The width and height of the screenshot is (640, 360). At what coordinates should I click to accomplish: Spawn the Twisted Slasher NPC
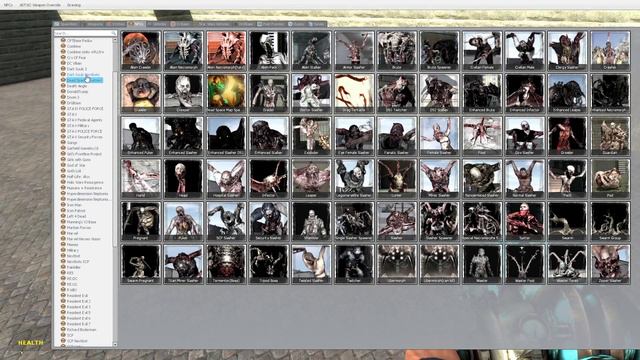(x=311, y=264)
